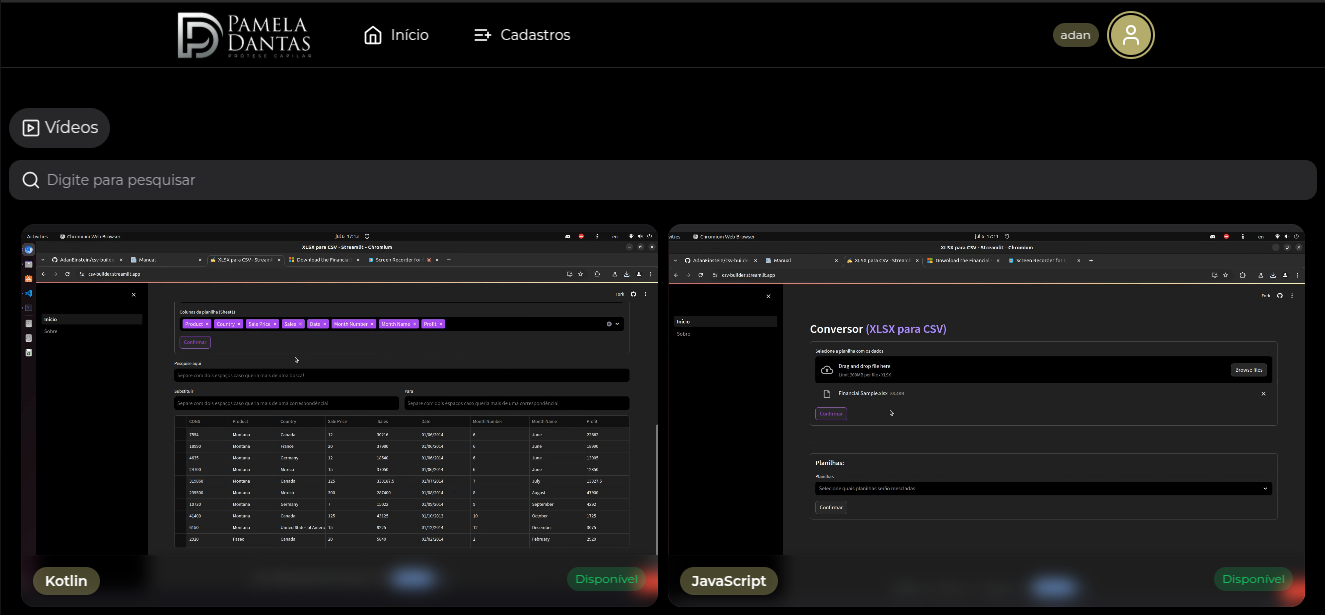Viewport: 1325px width, 615px height.
Task: Click cloud upload icon in JavaScript video preview
Action: point(826,370)
